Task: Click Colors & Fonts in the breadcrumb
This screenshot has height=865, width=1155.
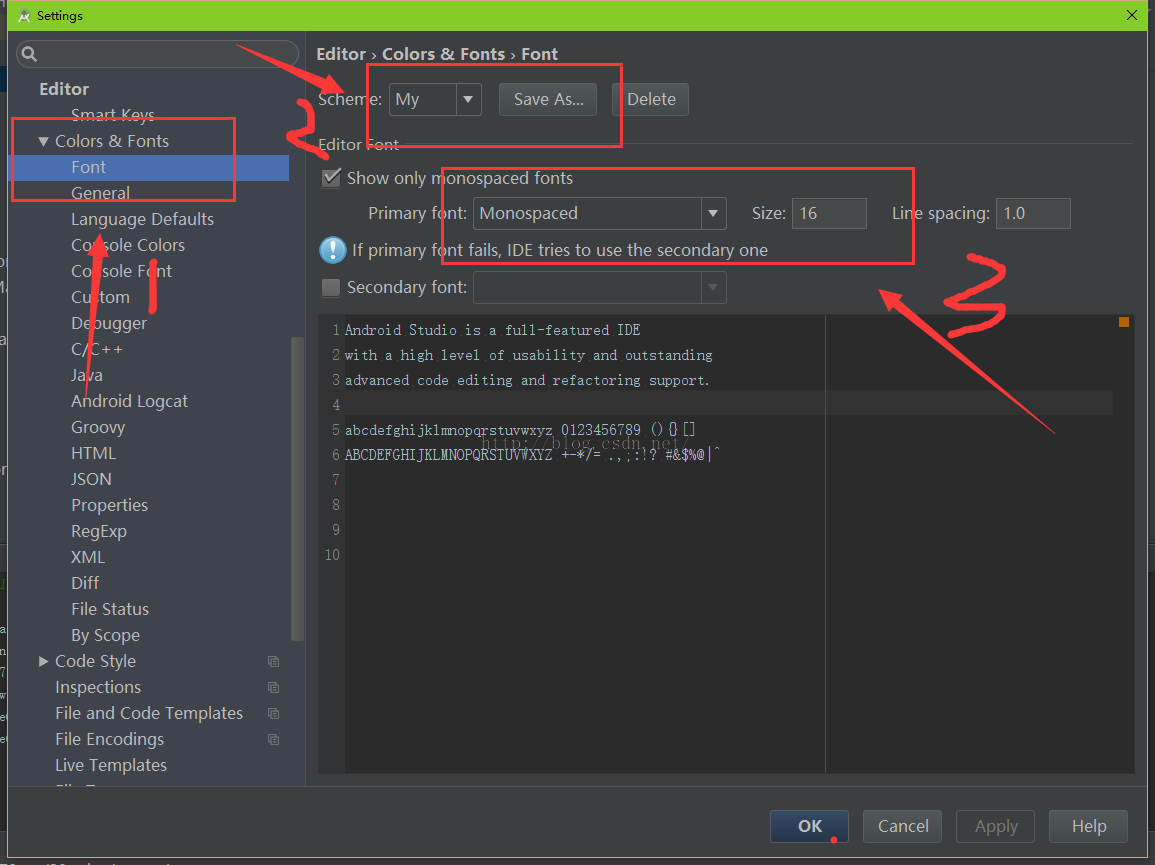Action: [x=443, y=55]
